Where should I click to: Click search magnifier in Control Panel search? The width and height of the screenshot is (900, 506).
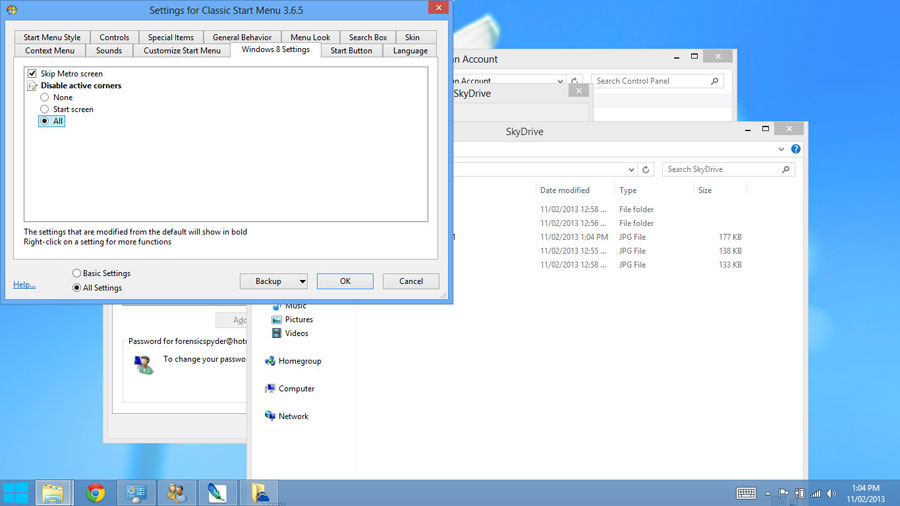[x=715, y=81]
